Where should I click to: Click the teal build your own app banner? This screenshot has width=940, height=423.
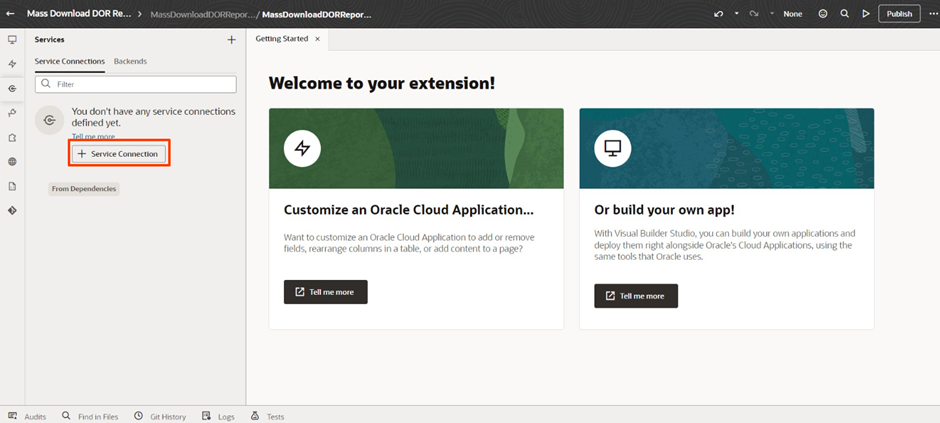point(727,148)
